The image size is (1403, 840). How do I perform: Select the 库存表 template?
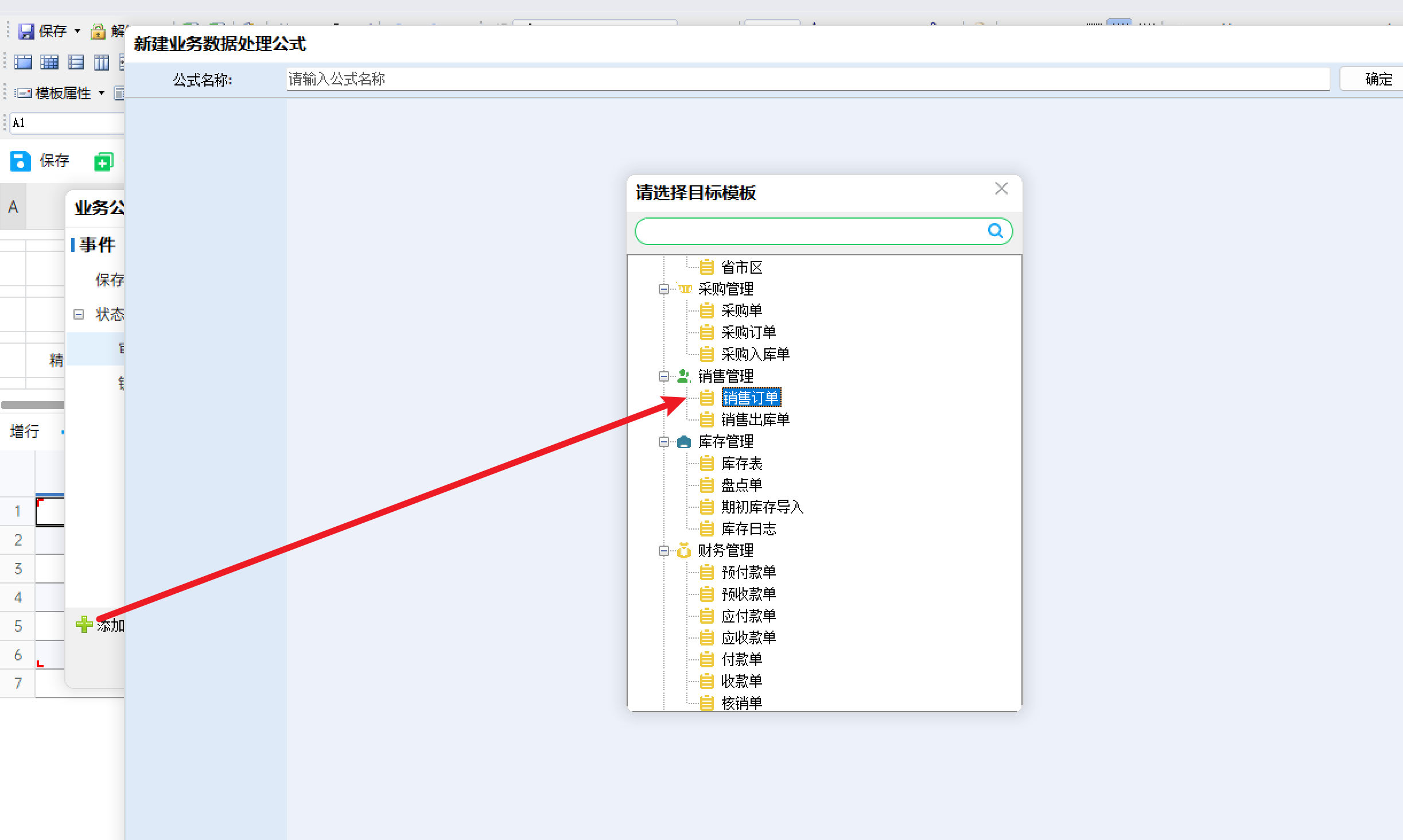[x=741, y=463]
